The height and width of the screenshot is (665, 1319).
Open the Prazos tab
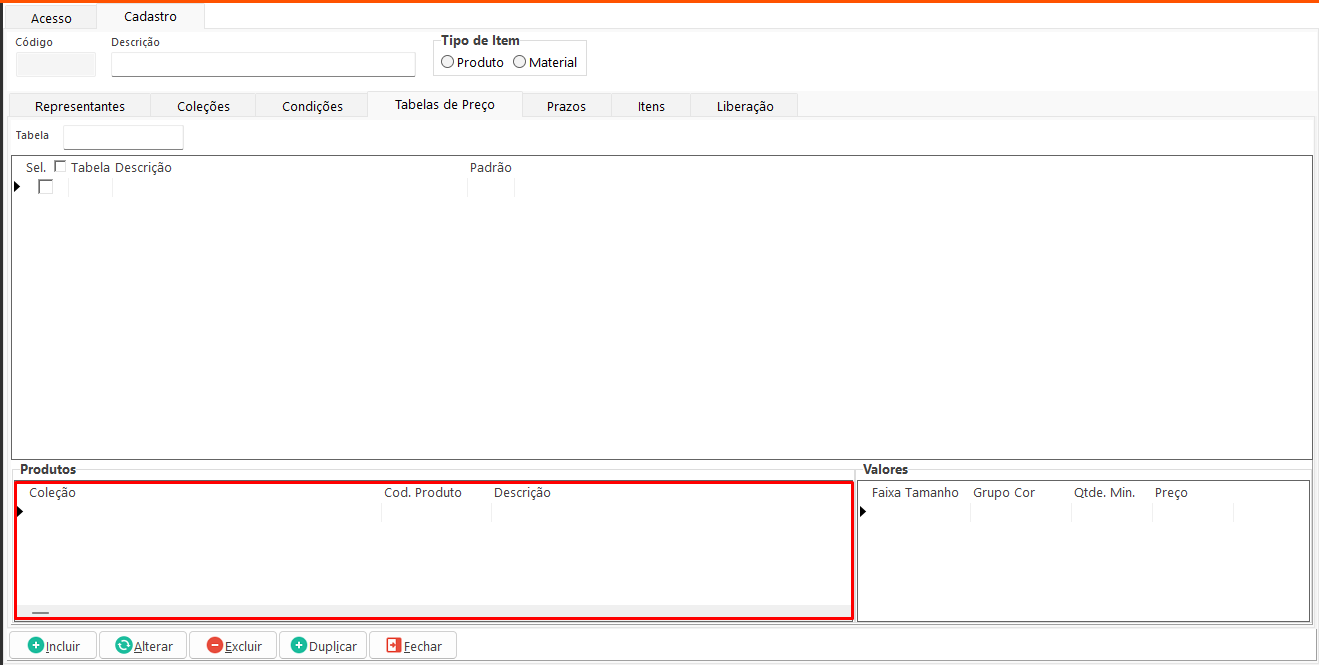pos(566,106)
